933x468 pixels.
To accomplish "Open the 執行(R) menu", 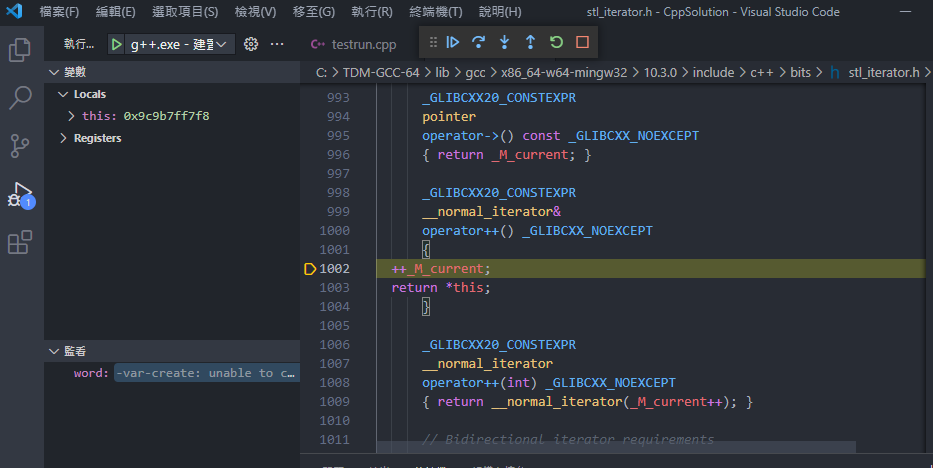I will tap(372, 12).
